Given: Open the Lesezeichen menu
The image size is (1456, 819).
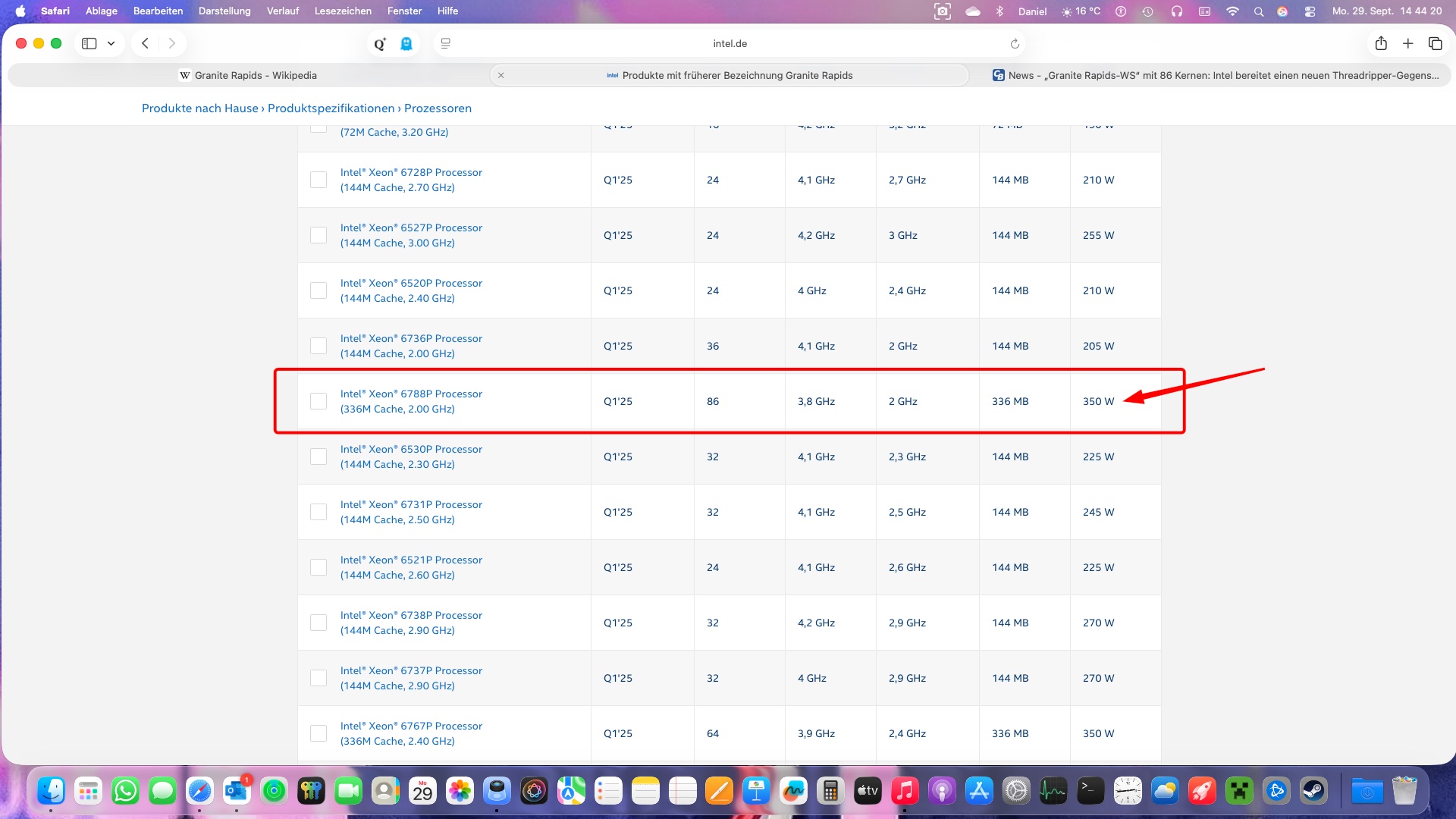Looking at the screenshot, I should pos(343,11).
